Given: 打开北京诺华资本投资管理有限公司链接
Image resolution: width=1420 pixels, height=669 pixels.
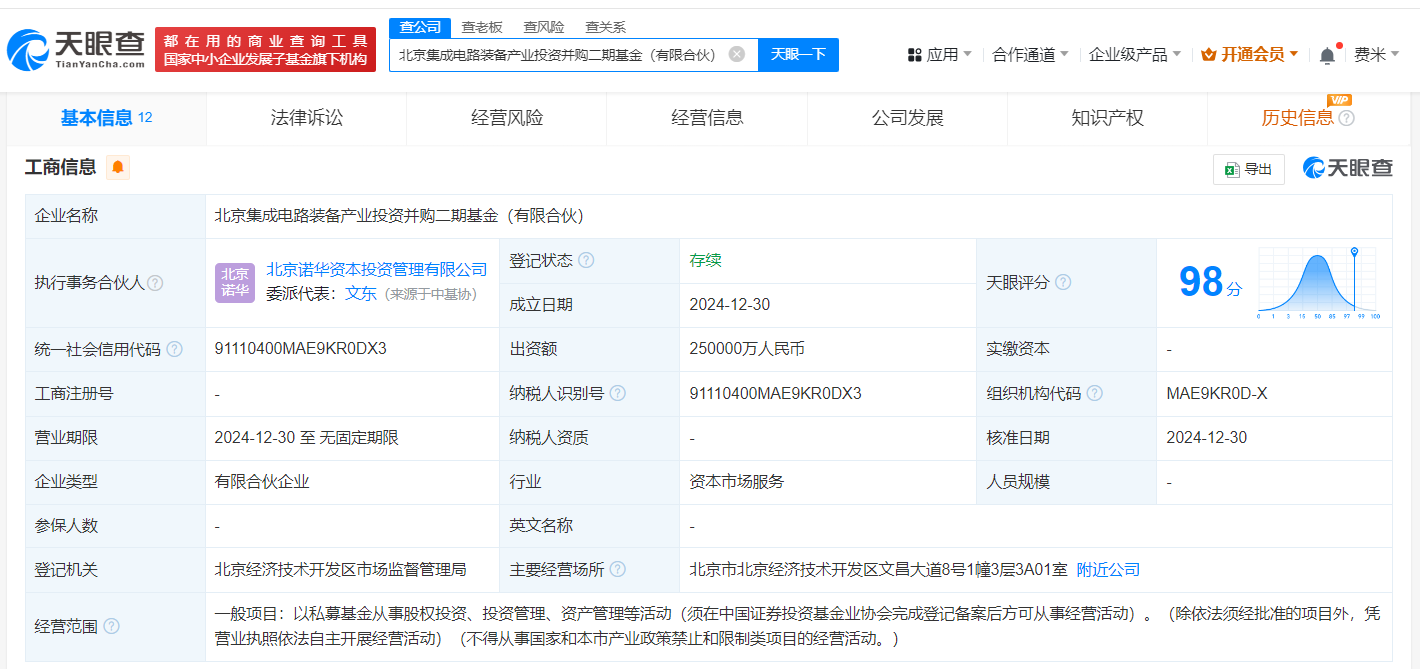Looking at the screenshot, I should [x=378, y=269].
